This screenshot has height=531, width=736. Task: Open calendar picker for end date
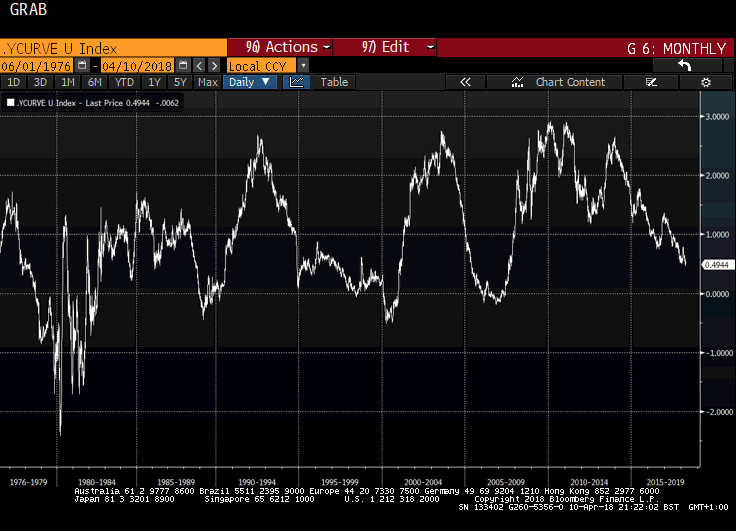[183, 65]
